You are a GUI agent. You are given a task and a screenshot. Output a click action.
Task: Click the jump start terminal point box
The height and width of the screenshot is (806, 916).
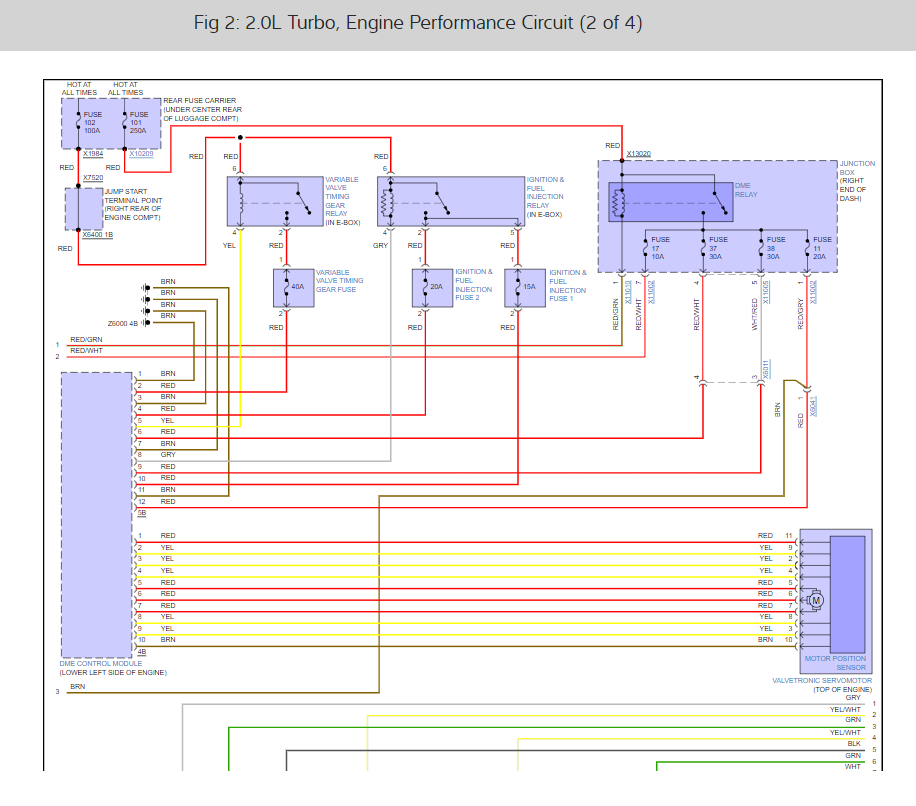pyautogui.click(x=84, y=208)
